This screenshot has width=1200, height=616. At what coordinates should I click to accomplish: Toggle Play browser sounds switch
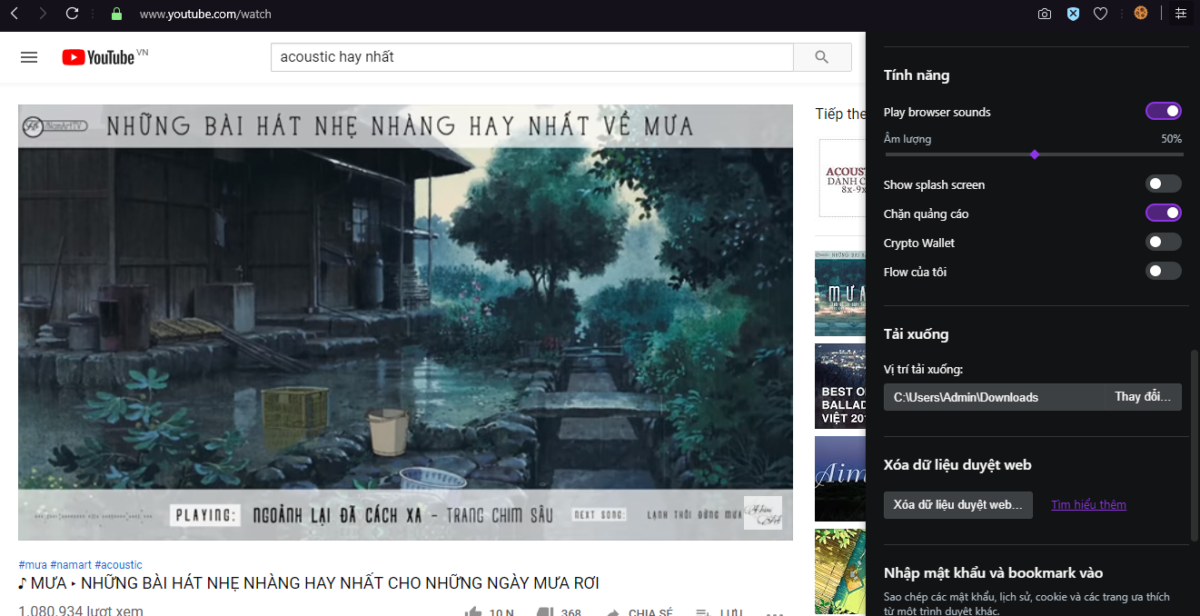[x=1164, y=111]
